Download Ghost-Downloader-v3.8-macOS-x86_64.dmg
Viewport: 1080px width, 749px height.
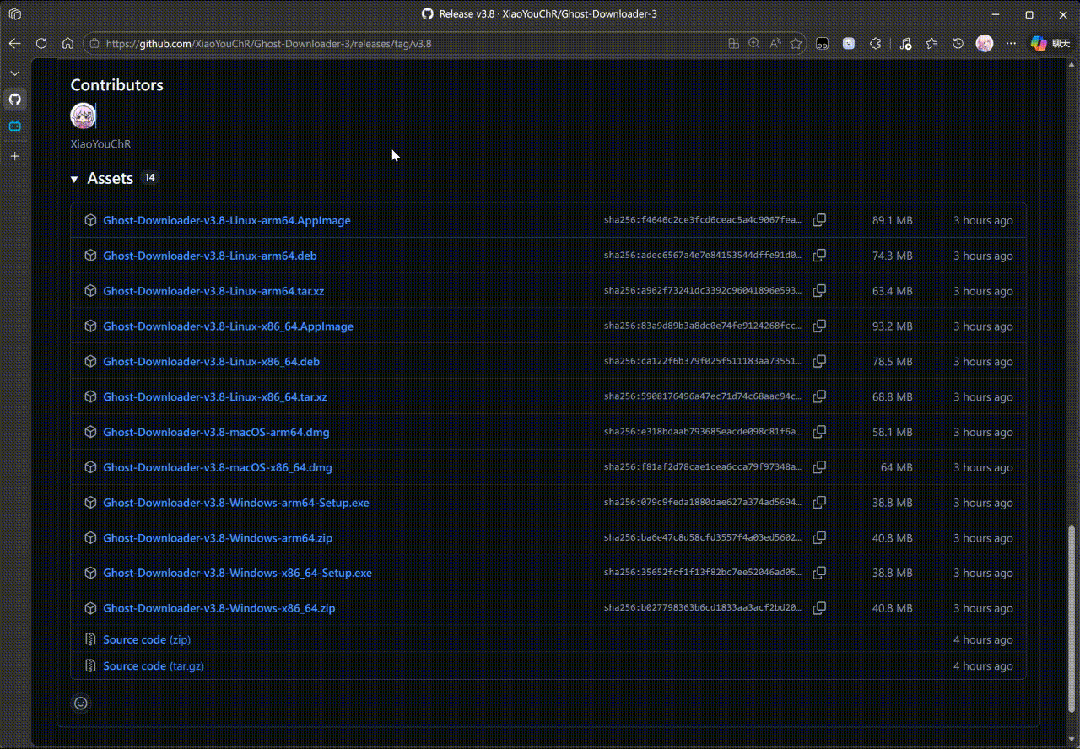click(218, 467)
